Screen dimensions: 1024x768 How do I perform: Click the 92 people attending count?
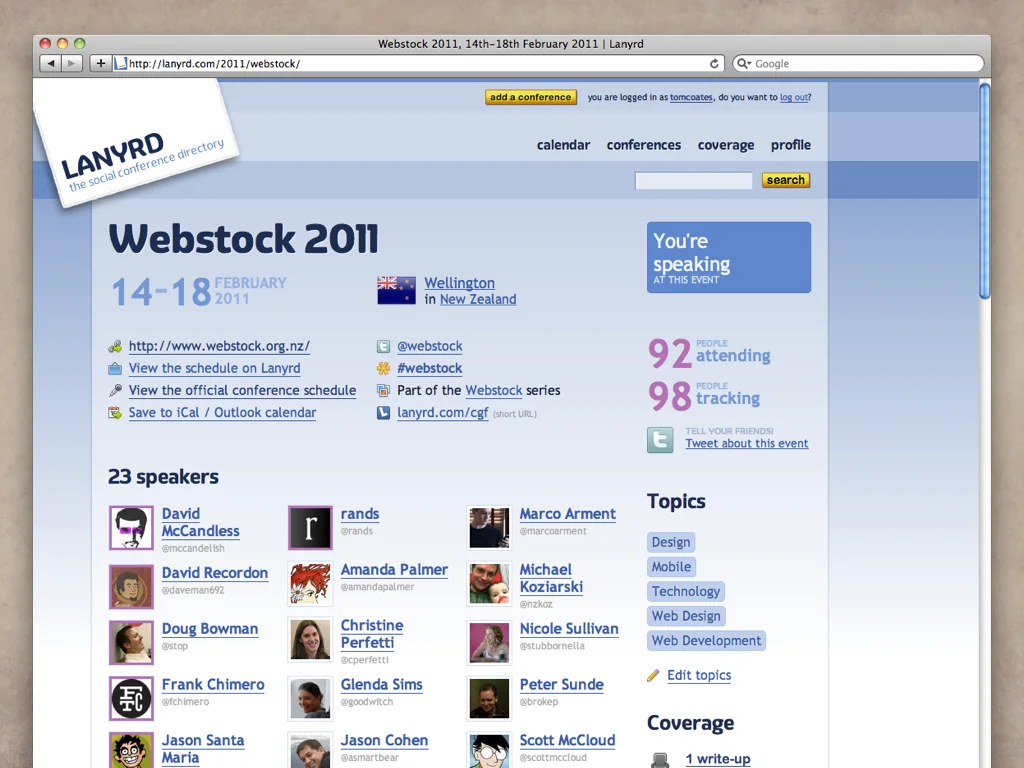pos(709,353)
